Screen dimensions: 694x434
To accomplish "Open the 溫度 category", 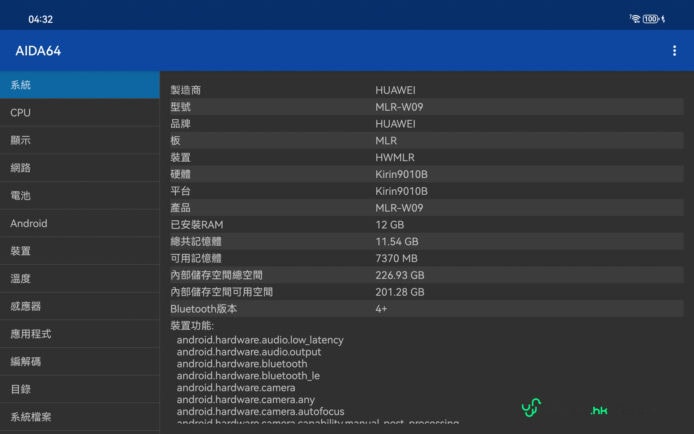I will [x=80, y=279].
